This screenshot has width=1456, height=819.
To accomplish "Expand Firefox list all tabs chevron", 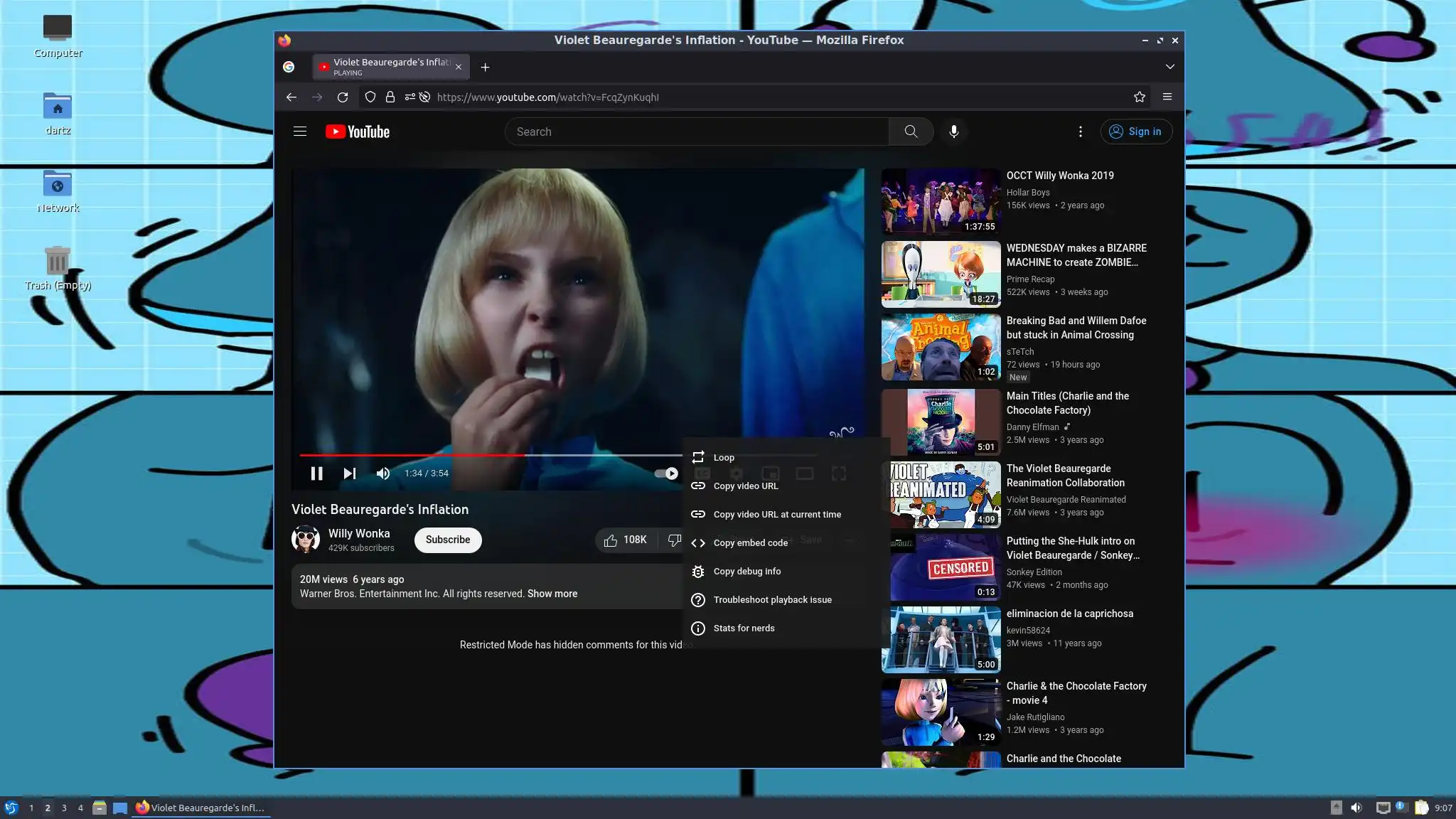I will click(x=1169, y=67).
